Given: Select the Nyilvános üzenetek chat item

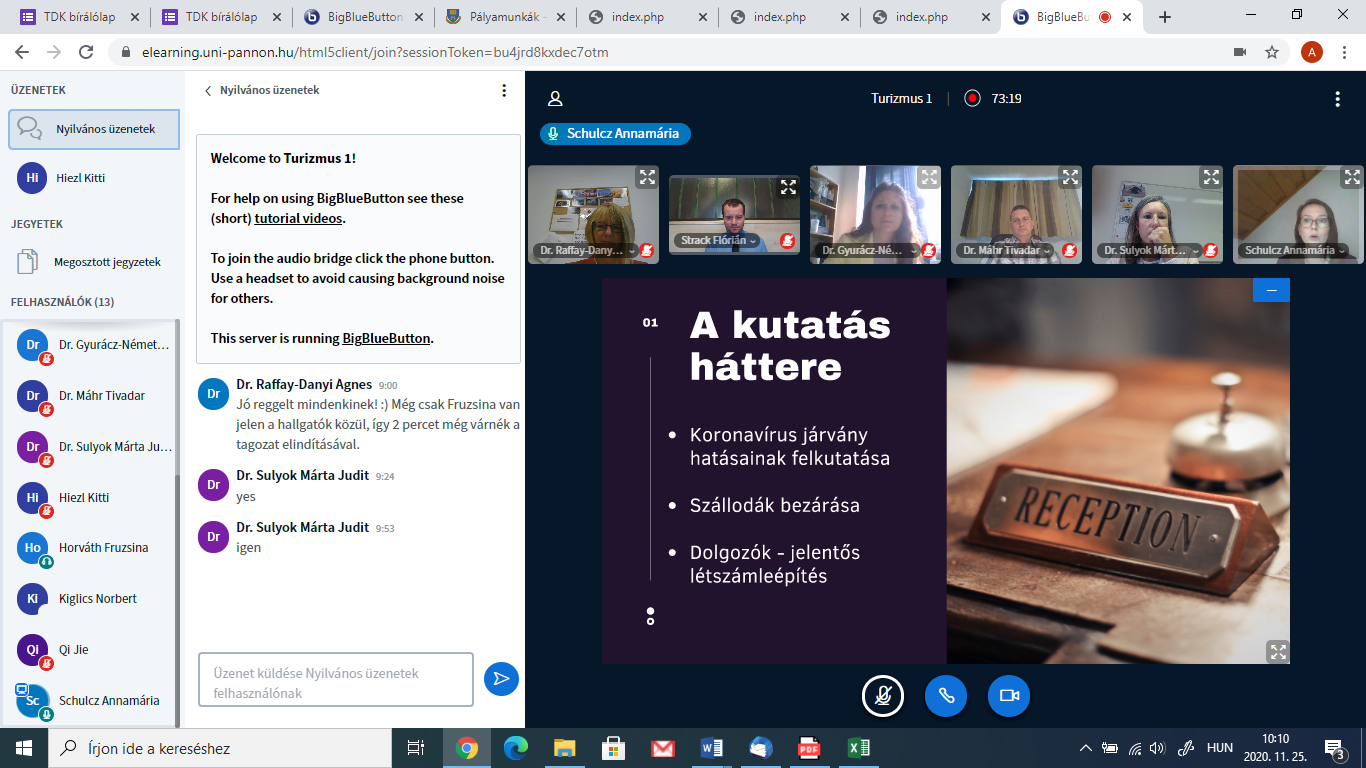Looking at the screenshot, I should coord(94,129).
